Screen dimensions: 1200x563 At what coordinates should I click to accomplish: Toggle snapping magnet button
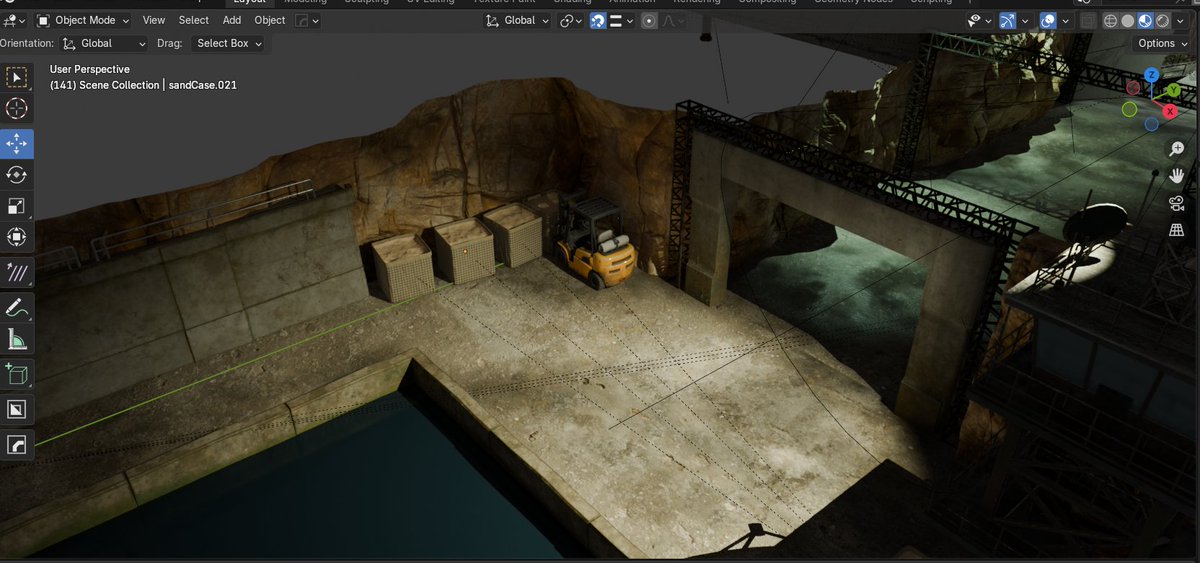tap(597, 20)
